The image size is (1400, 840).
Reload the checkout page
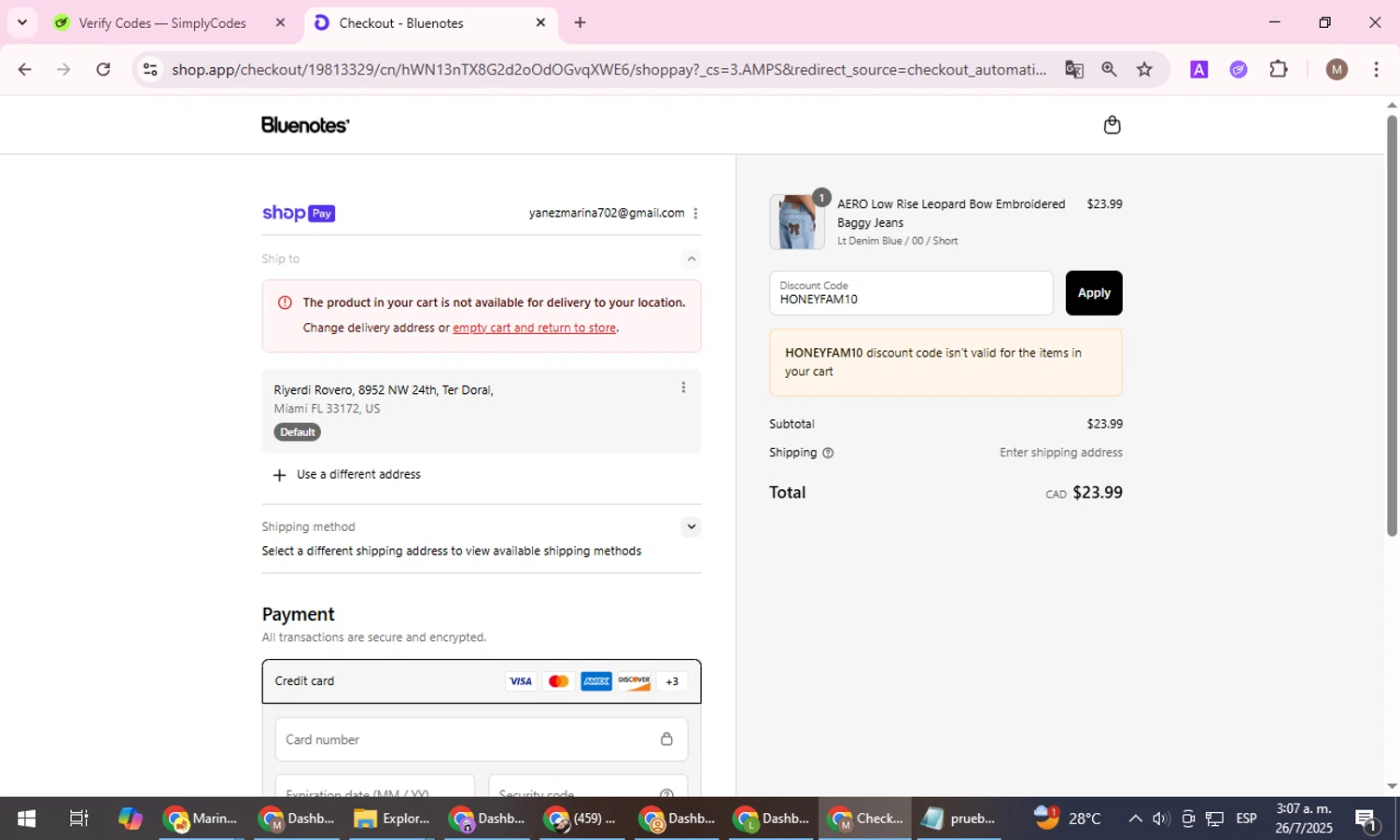coord(104,69)
